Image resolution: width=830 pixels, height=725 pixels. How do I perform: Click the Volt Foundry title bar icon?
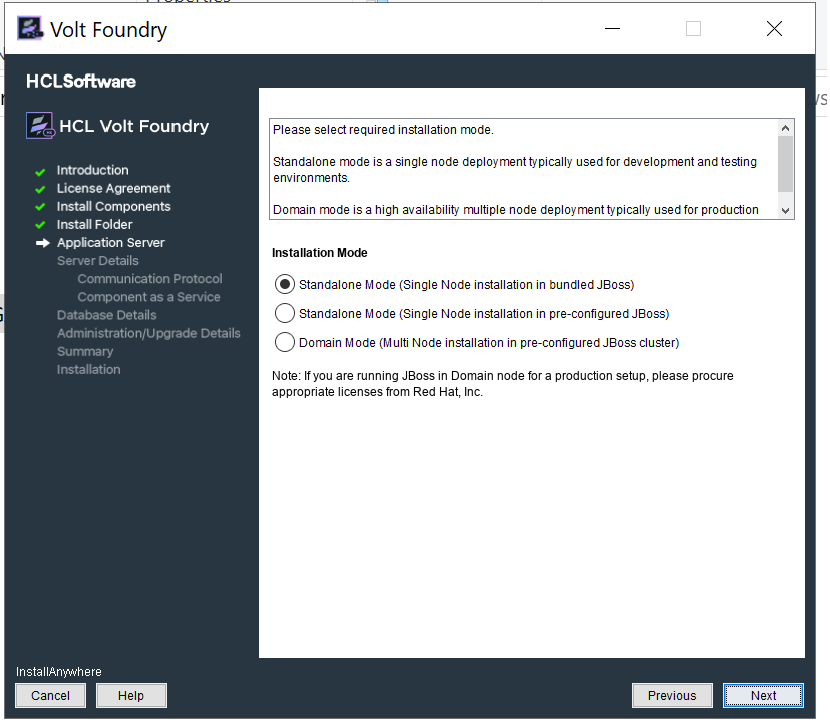click(x=31, y=29)
